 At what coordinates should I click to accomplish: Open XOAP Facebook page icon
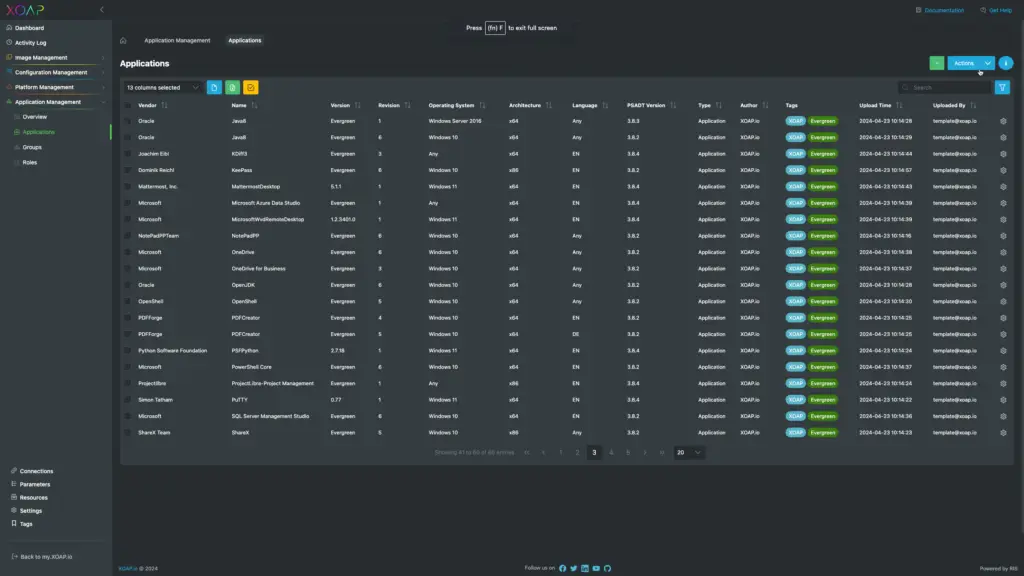tap(562, 568)
